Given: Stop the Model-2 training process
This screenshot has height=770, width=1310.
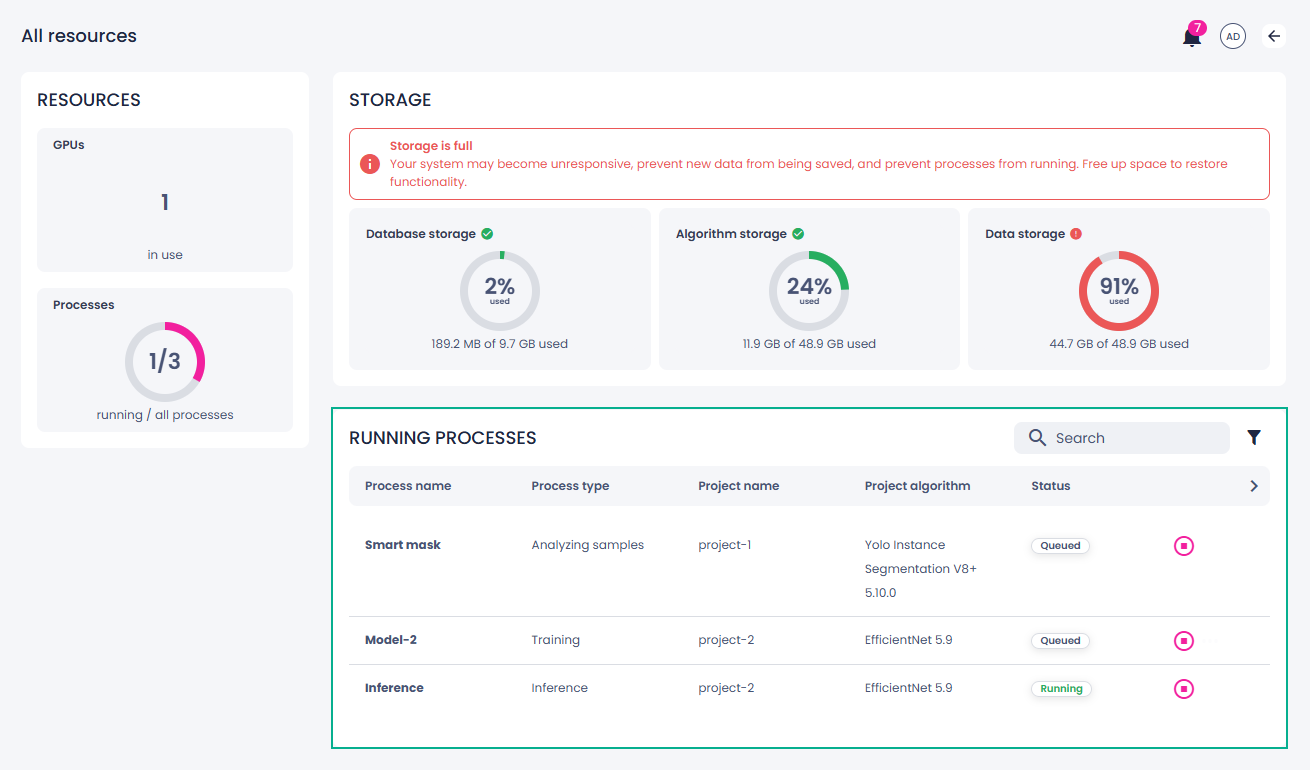Looking at the screenshot, I should tap(1184, 641).
